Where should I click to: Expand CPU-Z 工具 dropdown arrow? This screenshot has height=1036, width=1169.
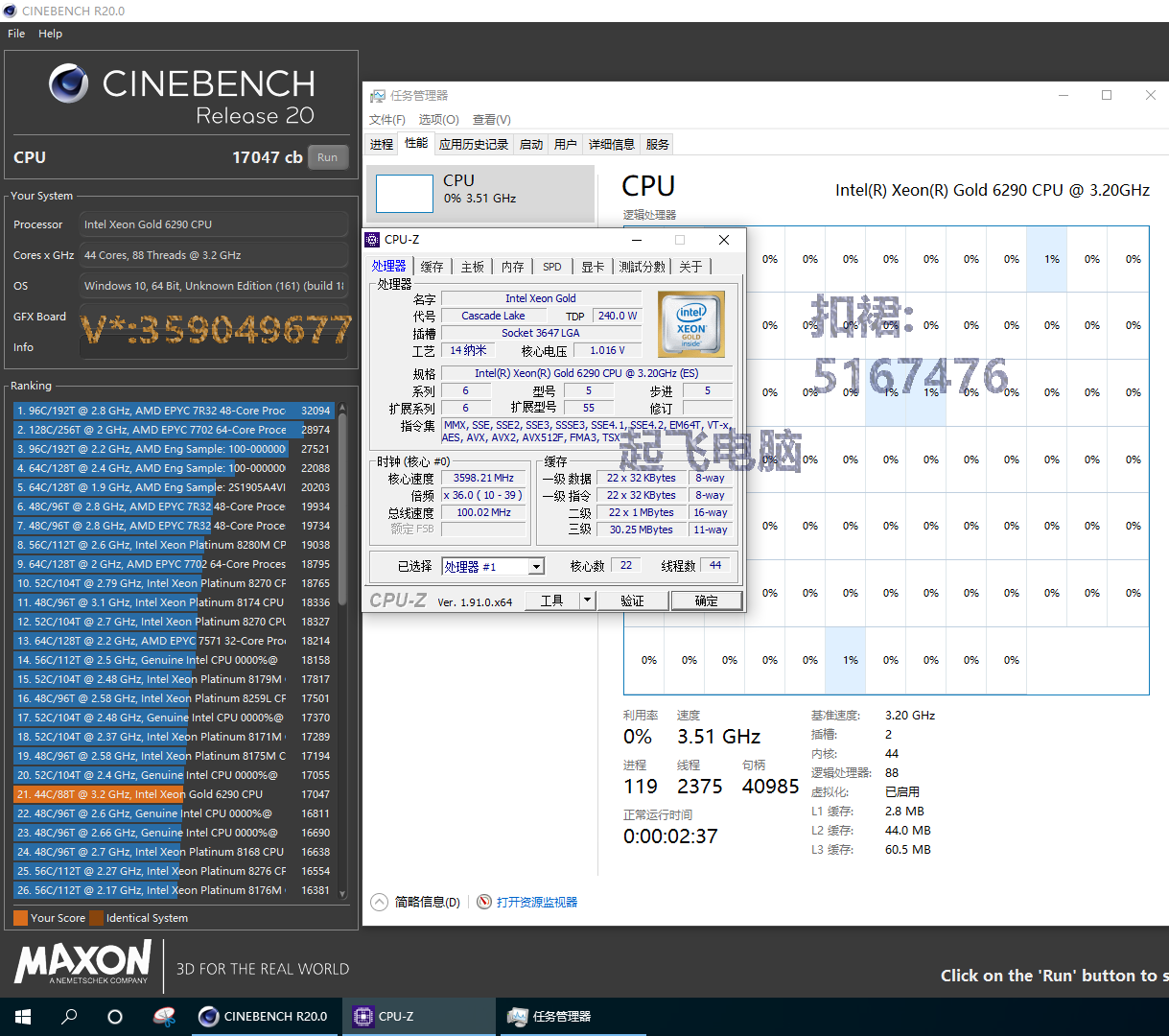click(588, 600)
